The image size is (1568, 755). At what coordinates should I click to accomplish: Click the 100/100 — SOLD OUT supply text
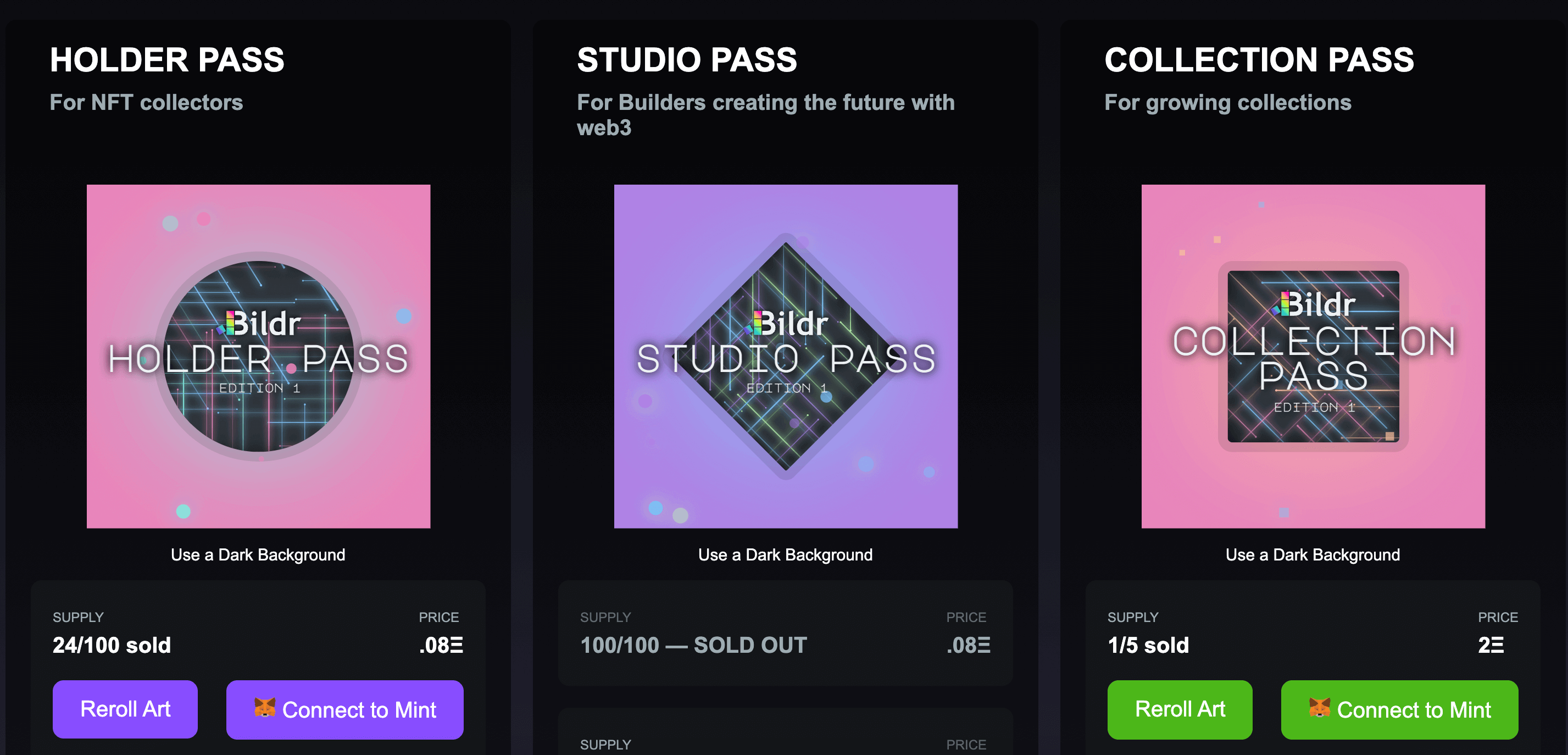click(x=694, y=645)
